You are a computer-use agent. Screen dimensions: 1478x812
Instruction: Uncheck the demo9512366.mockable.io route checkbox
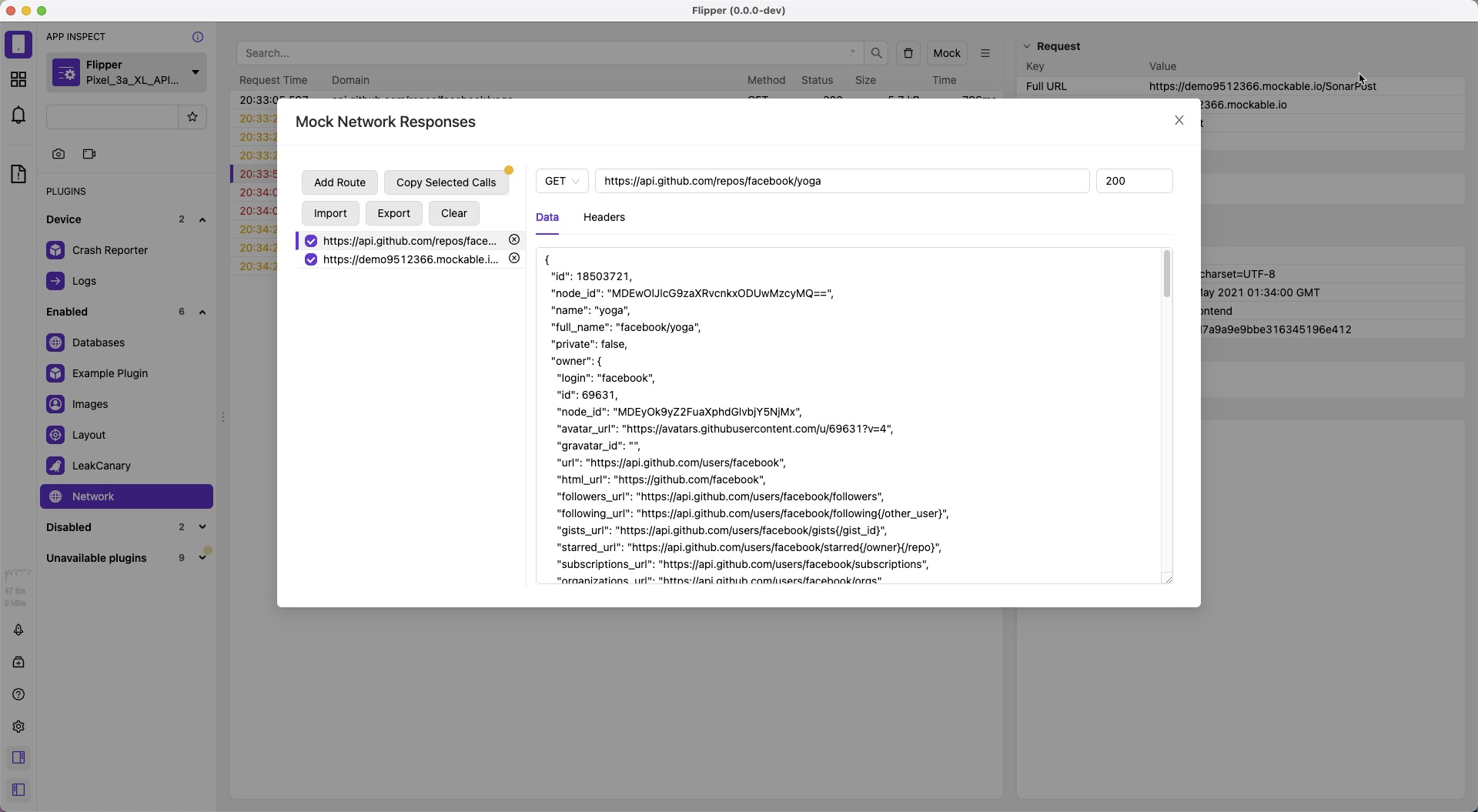311,259
